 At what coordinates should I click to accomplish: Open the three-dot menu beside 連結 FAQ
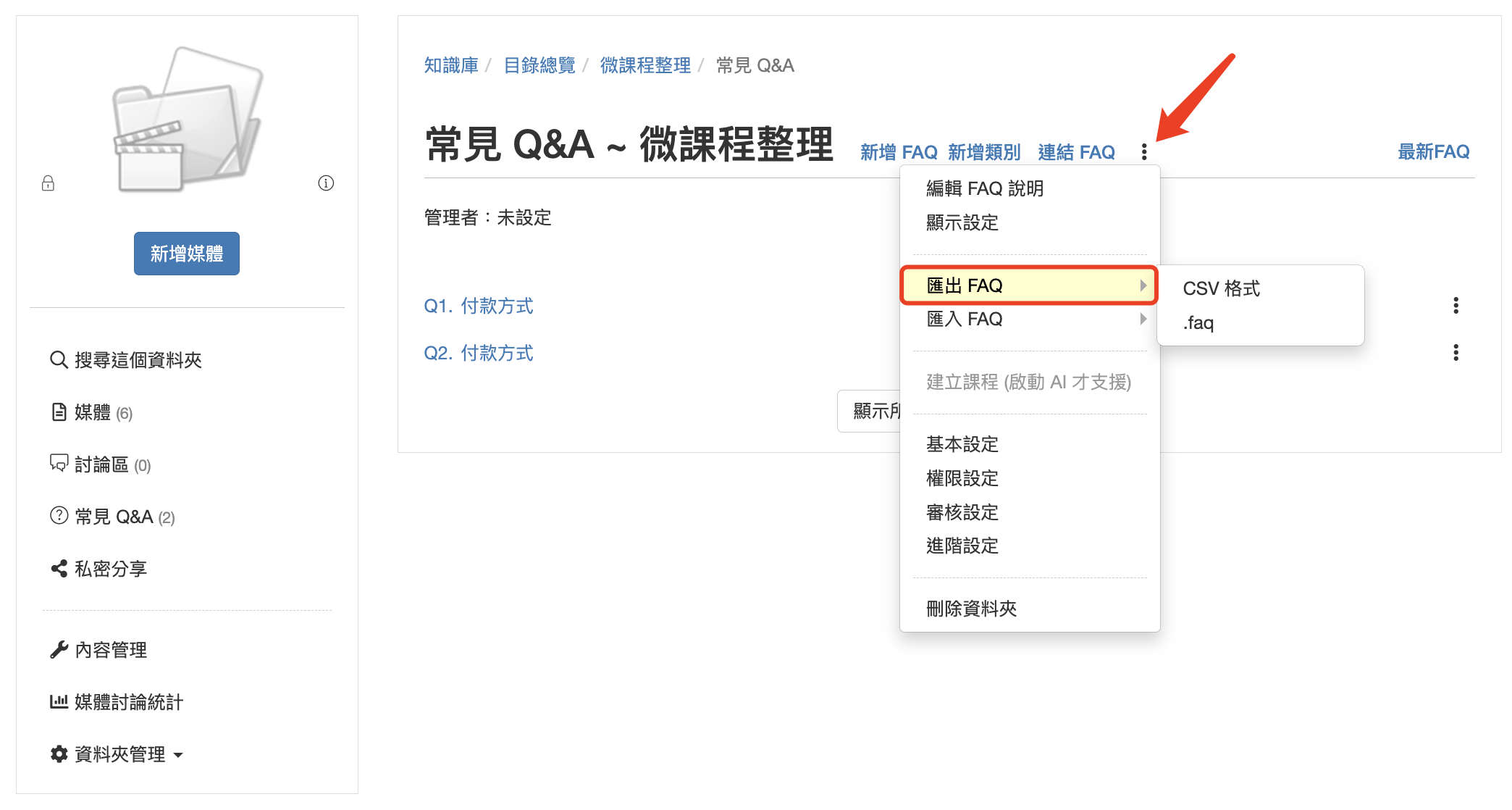coord(1144,152)
